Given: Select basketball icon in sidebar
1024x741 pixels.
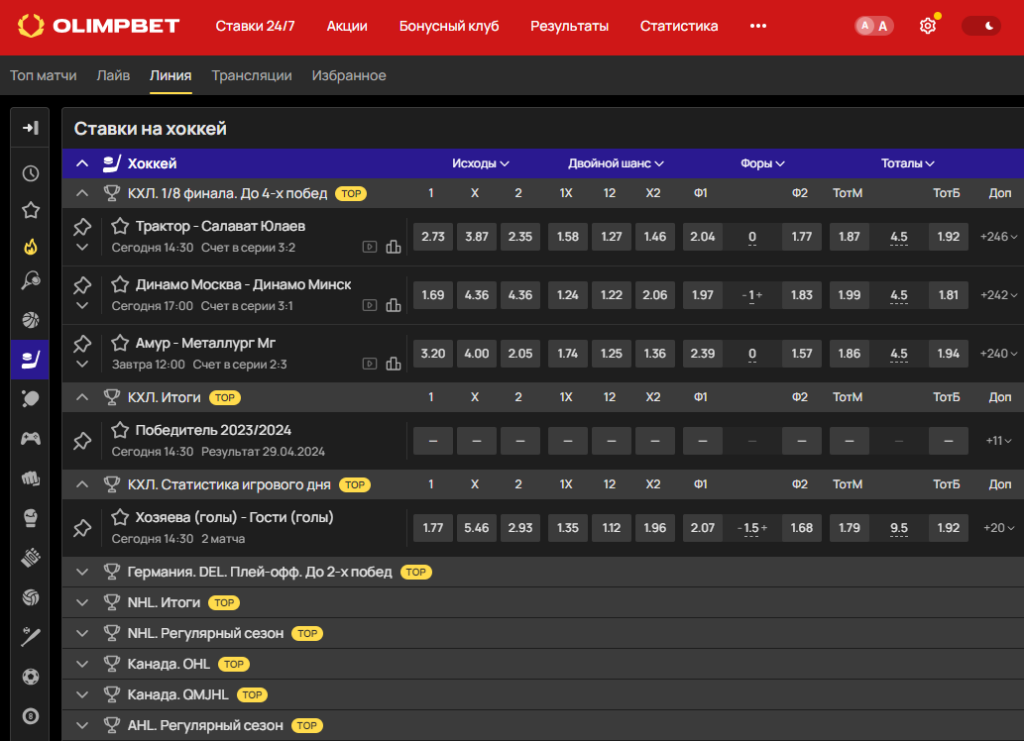Looking at the screenshot, I should [x=30, y=320].
